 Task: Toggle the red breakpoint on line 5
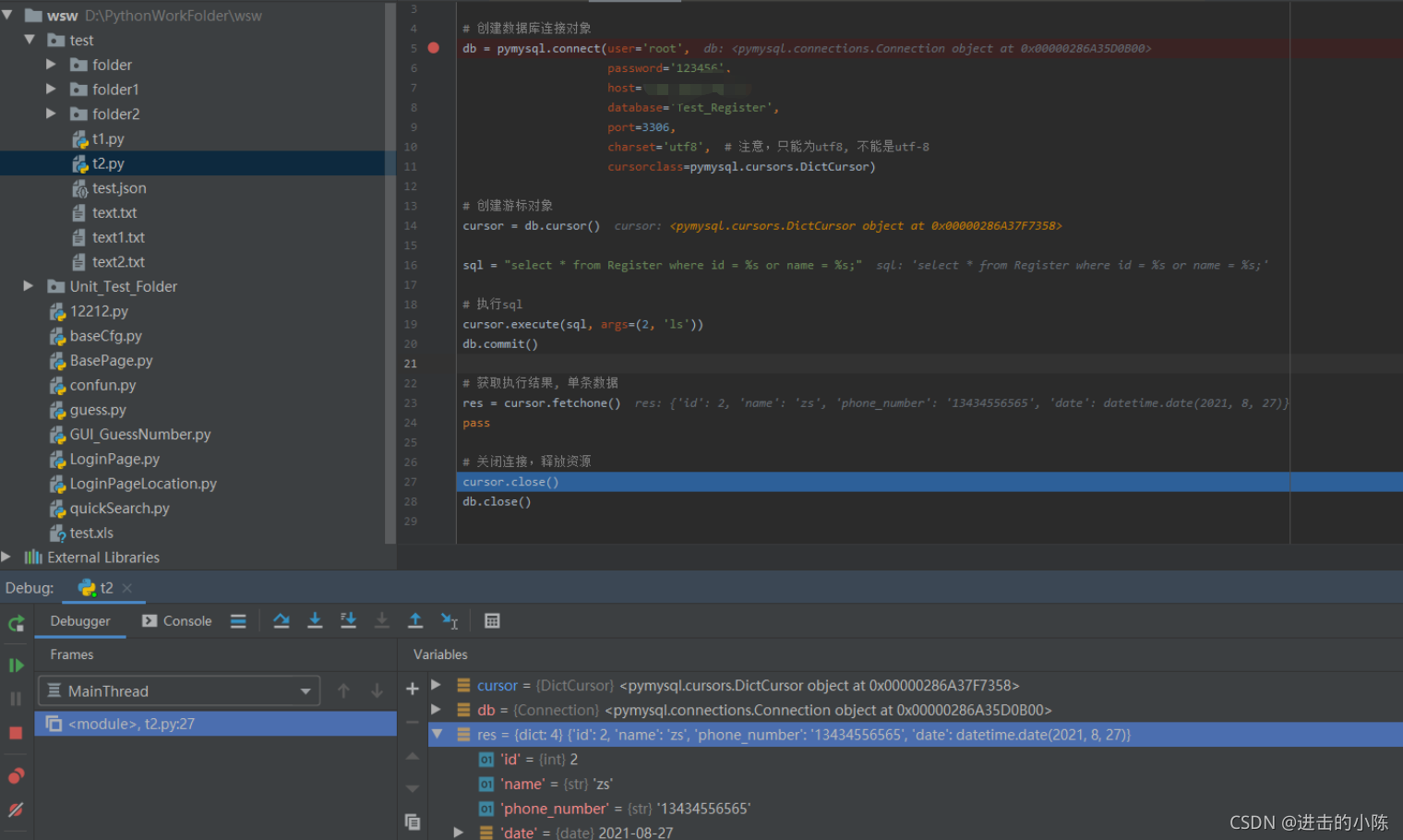(x=434, y=48)
